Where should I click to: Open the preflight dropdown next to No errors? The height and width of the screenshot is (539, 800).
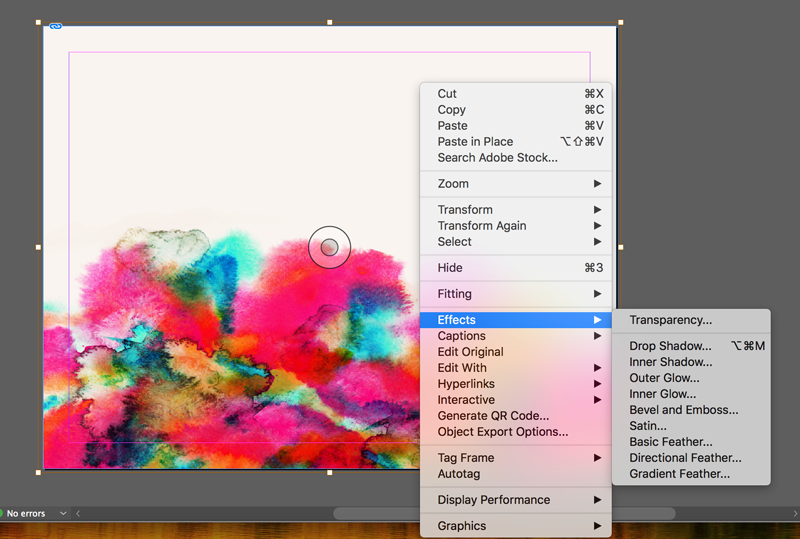[x=63, y=513]
